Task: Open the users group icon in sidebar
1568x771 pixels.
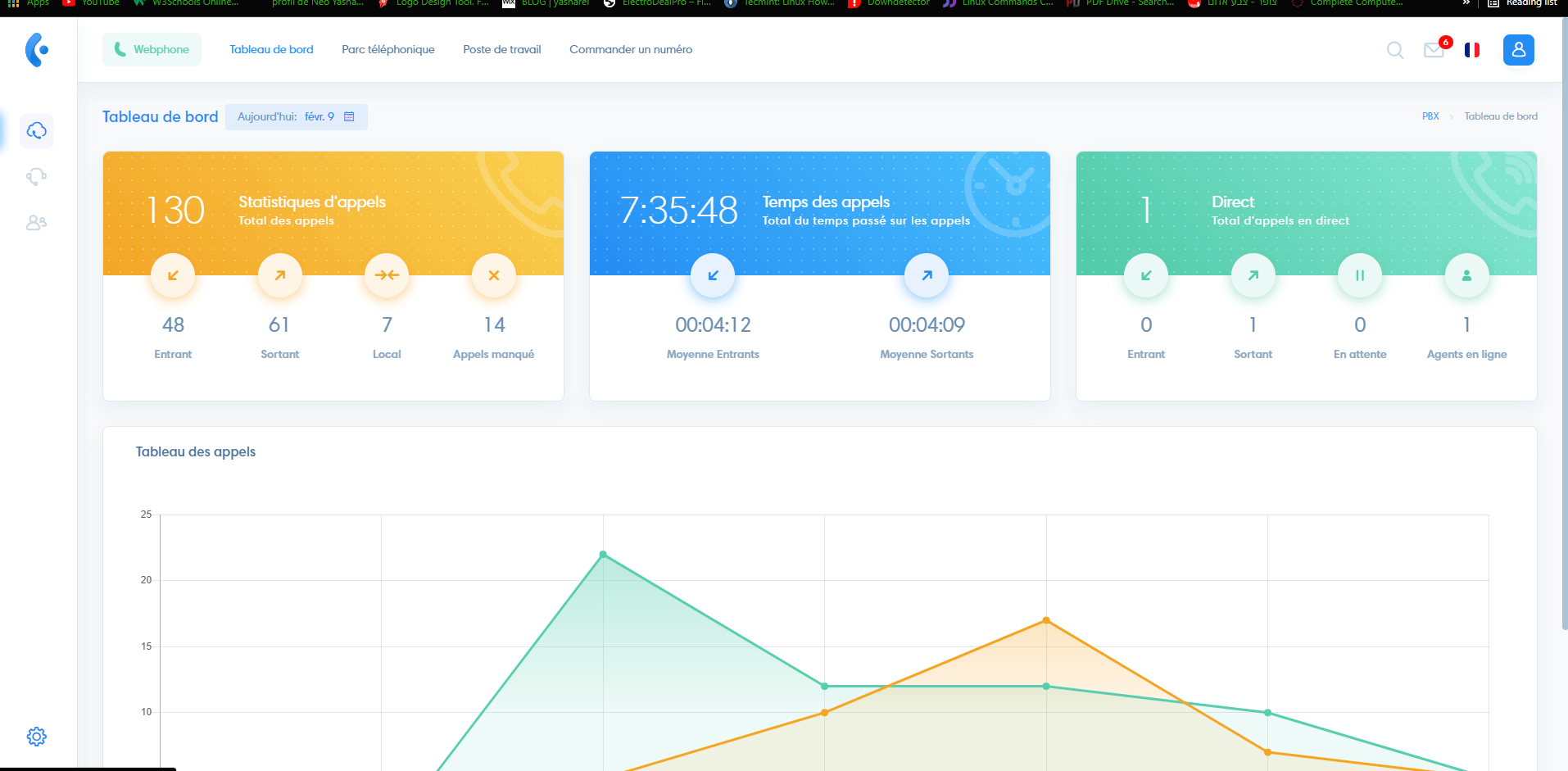Action: tap(37, 222)
